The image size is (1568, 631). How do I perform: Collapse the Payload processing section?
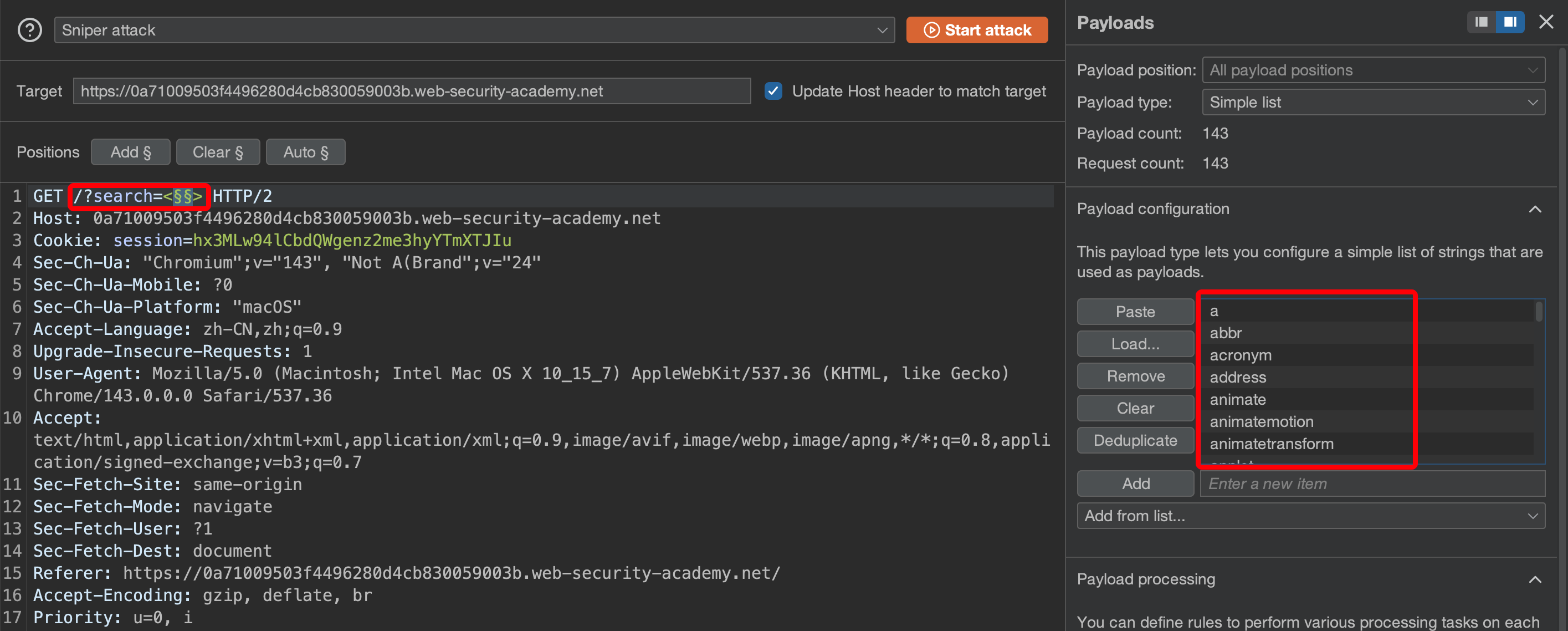tap(1535, 579)
